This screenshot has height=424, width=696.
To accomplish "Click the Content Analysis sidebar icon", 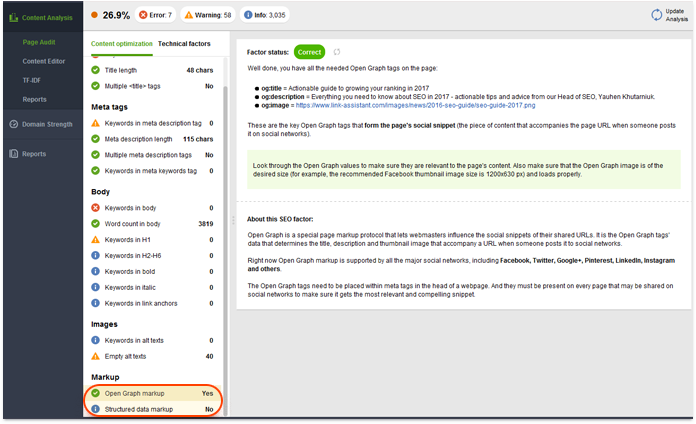I will tap(14, 17).
